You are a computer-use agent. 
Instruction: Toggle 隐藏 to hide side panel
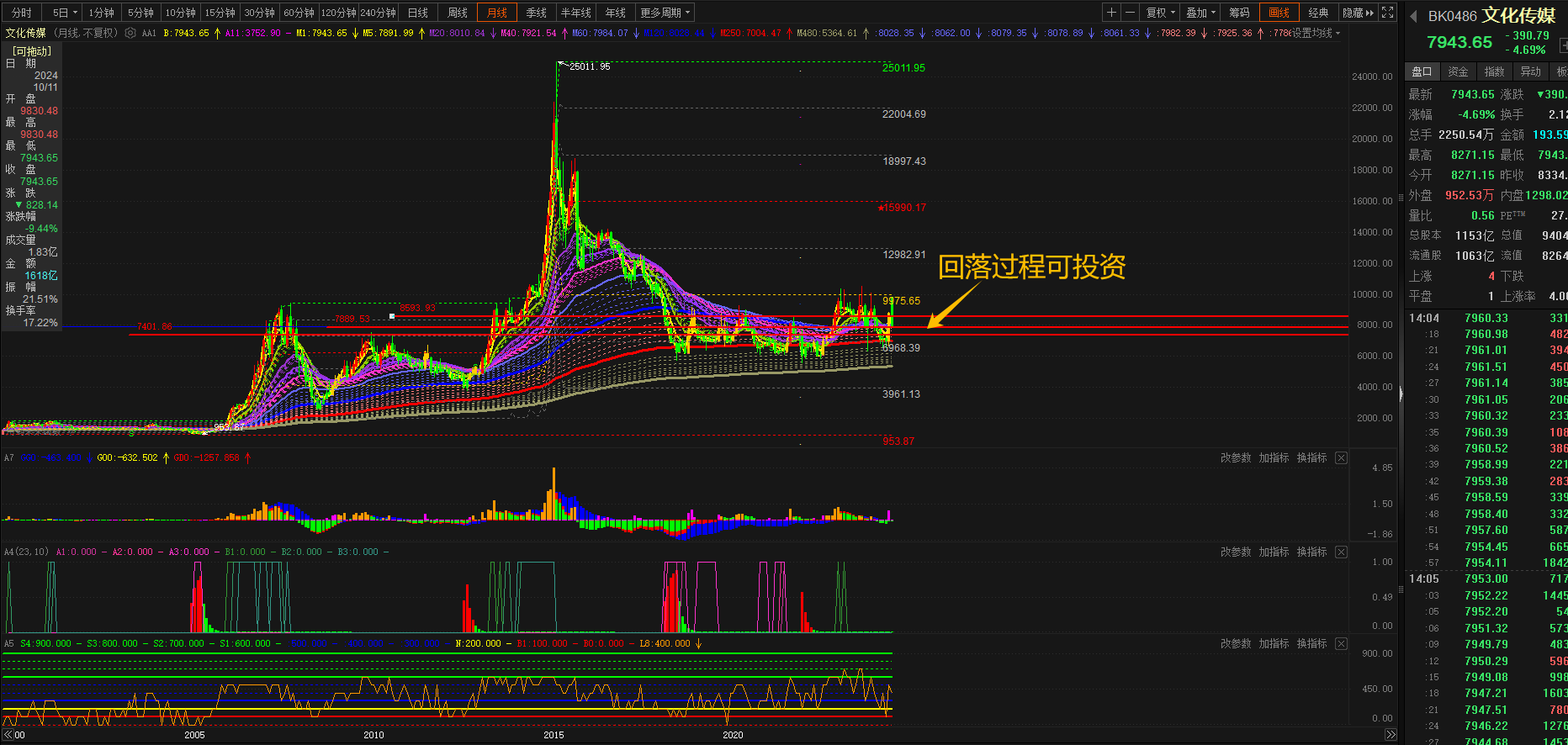click(x=1357, y=13)
